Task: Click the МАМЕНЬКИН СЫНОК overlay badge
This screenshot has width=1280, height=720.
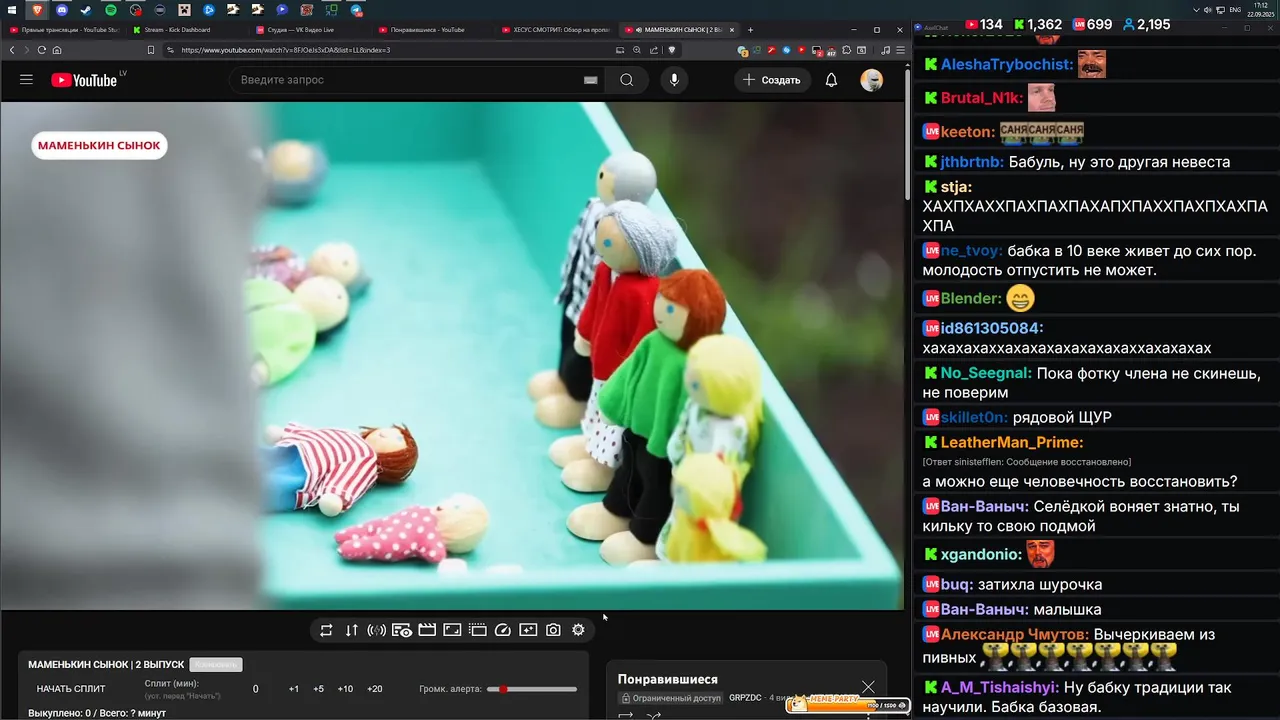Action: [x=99, y=145]
